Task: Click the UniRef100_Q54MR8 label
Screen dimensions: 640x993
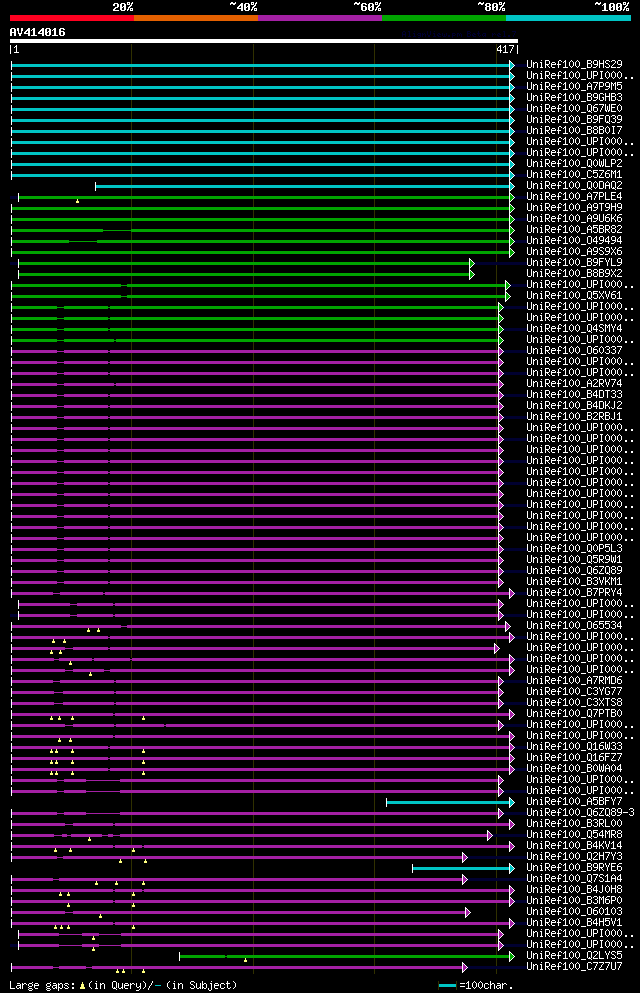Action: [x=574, y=835]
